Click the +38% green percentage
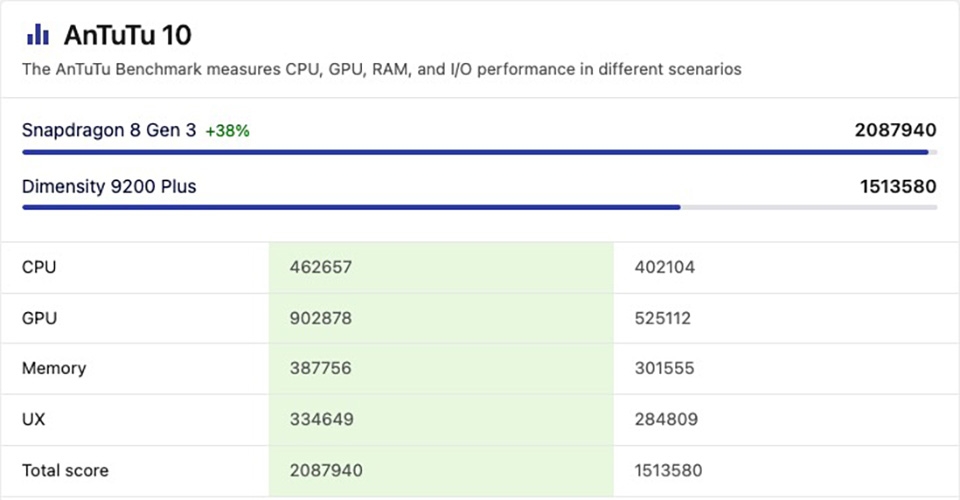Image resolution: width=960 pixels, height=500 pixels. (x=227, y=131)
